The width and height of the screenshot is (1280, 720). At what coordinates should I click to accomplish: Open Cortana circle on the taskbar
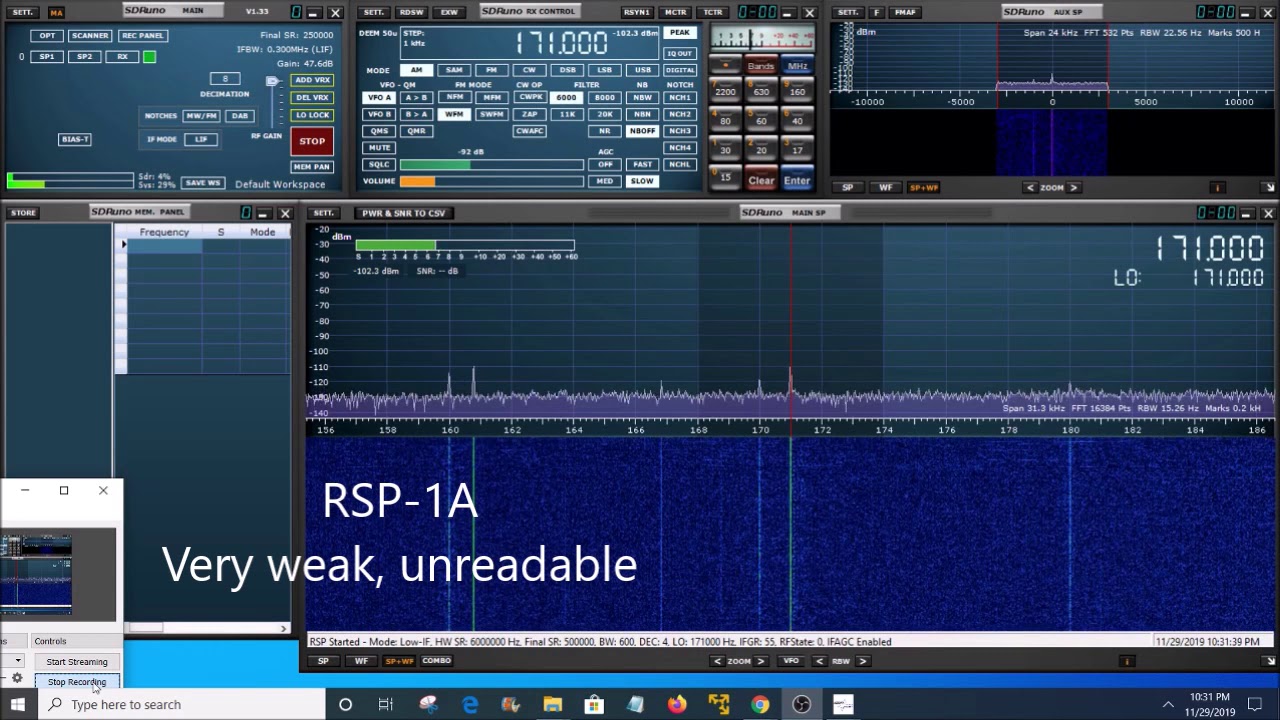(x=345, y=705)
